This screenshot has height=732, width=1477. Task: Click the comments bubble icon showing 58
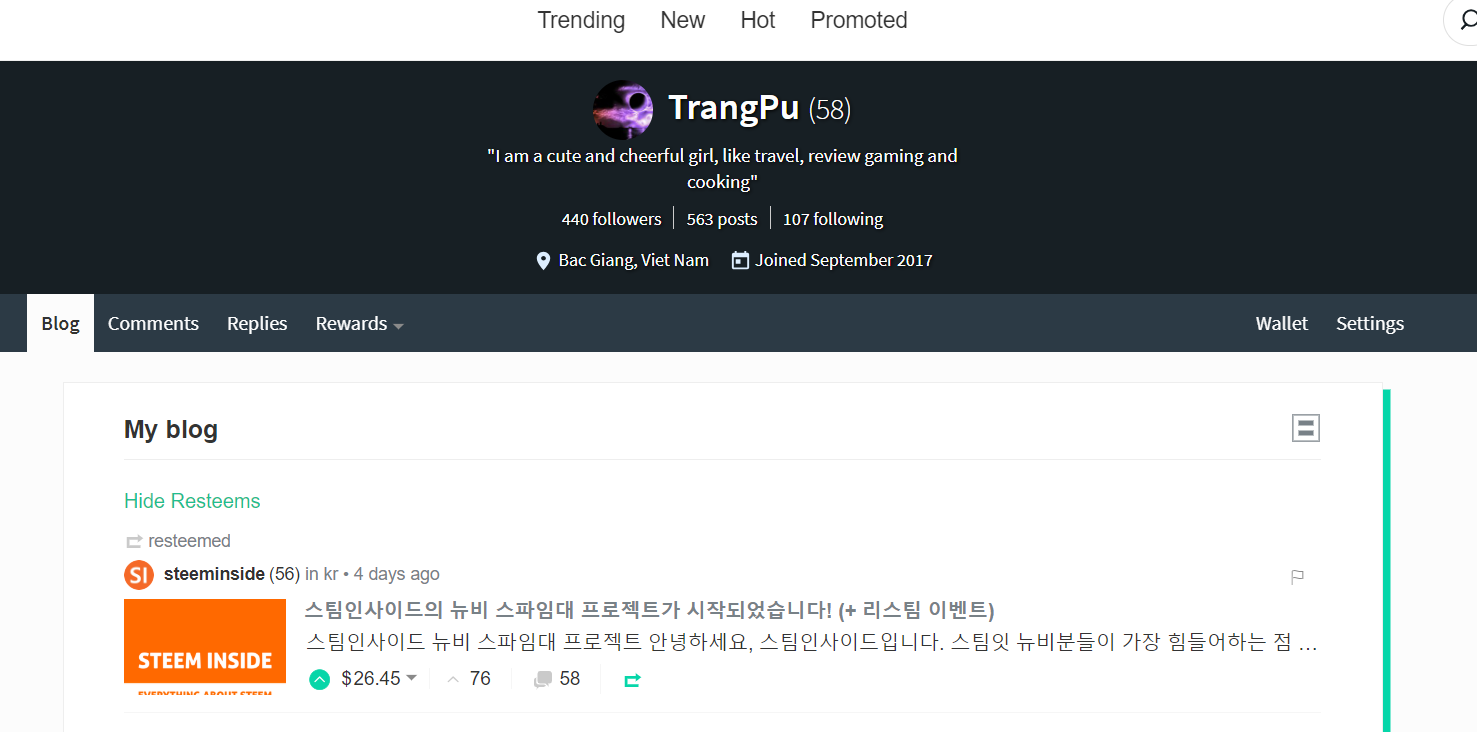coord(543,680)
